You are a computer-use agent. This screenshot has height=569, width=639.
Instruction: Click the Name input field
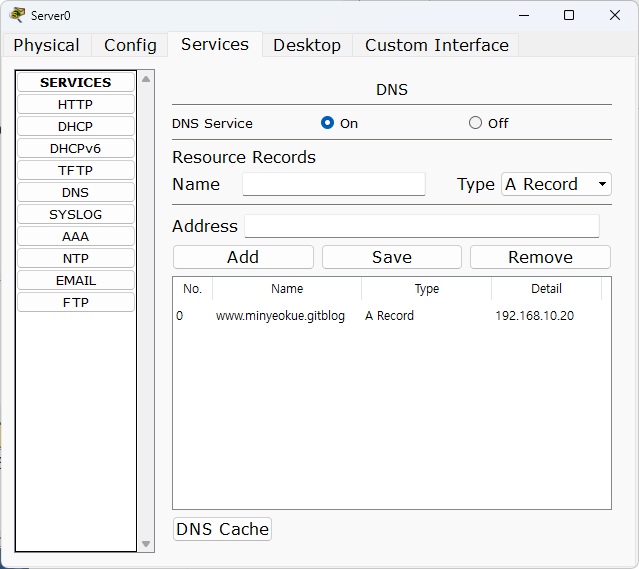(x=334, y=184)
